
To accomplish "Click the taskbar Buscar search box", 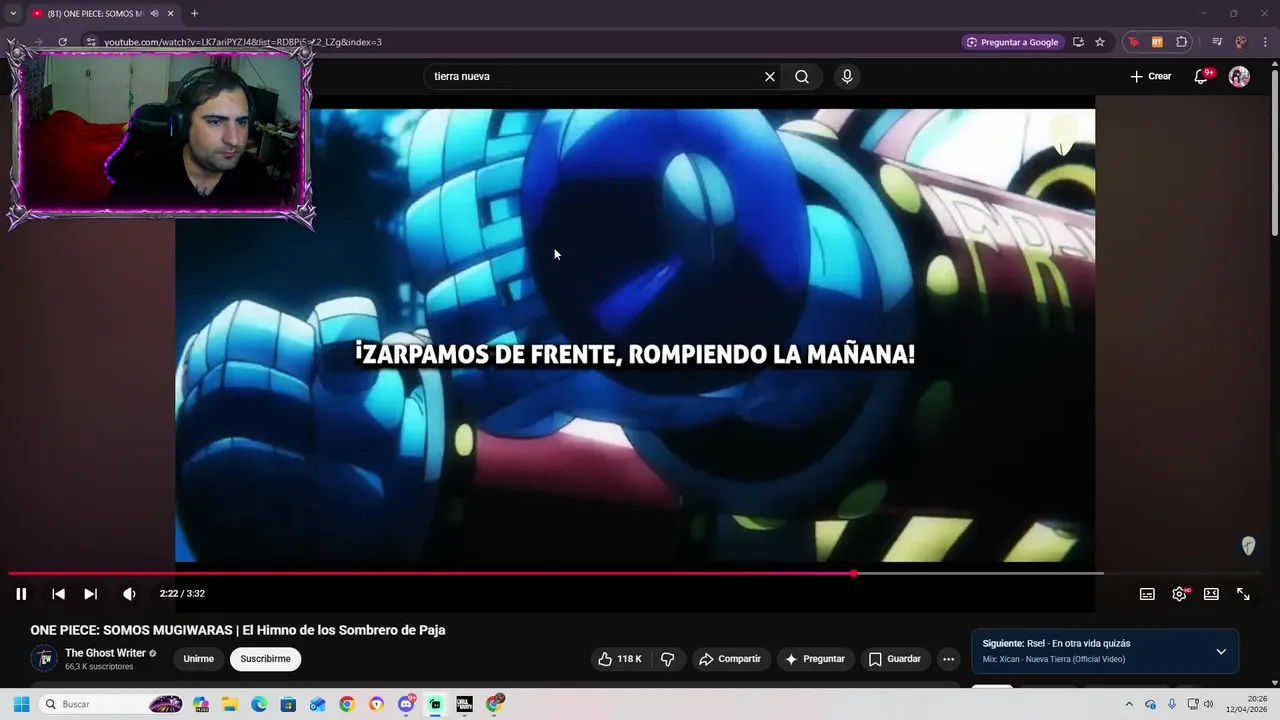I will tap(110, 704).
